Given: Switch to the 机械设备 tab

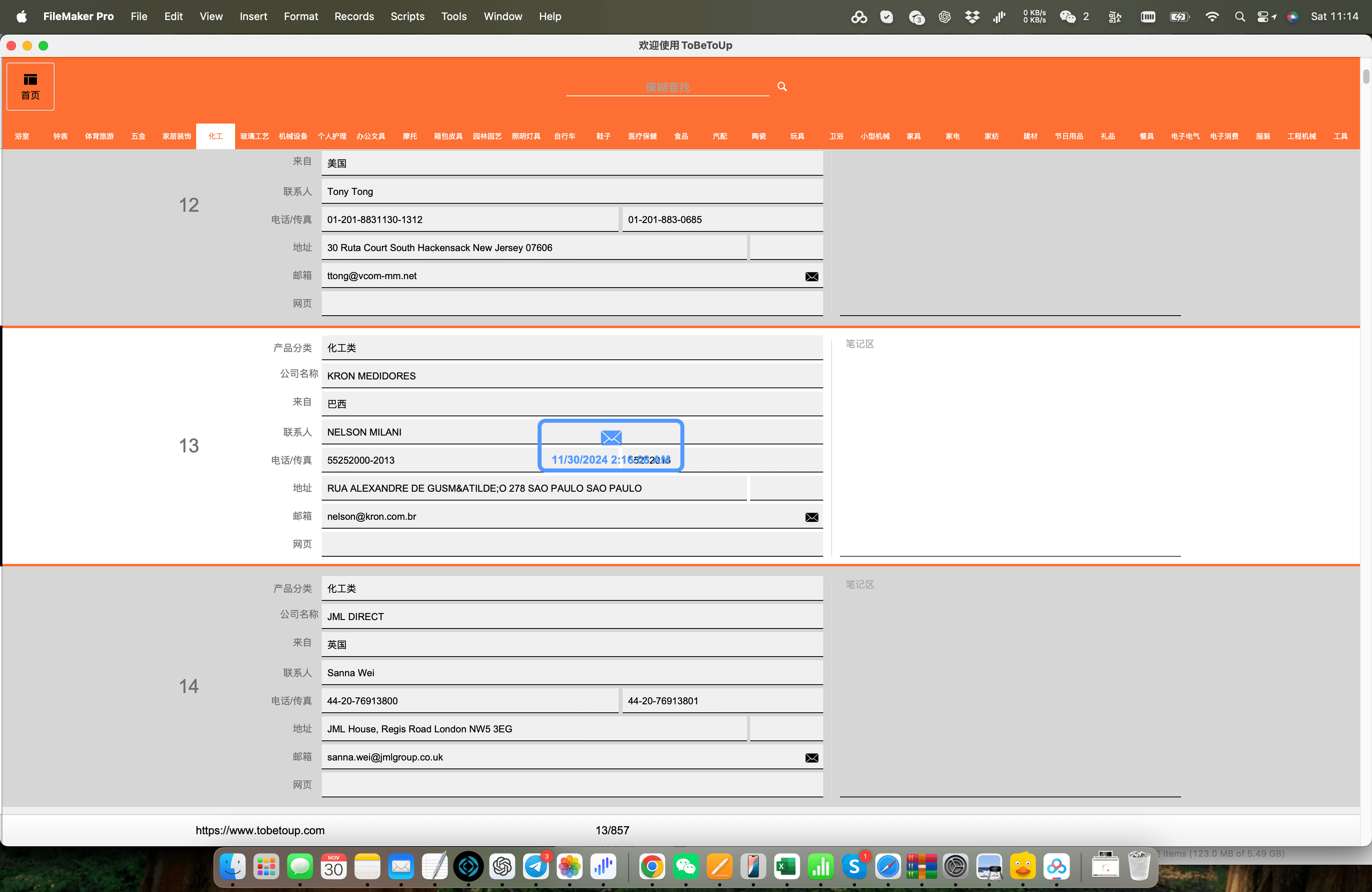Looking at the screenshot, I should pyautogui.click(x=293, y=136).
